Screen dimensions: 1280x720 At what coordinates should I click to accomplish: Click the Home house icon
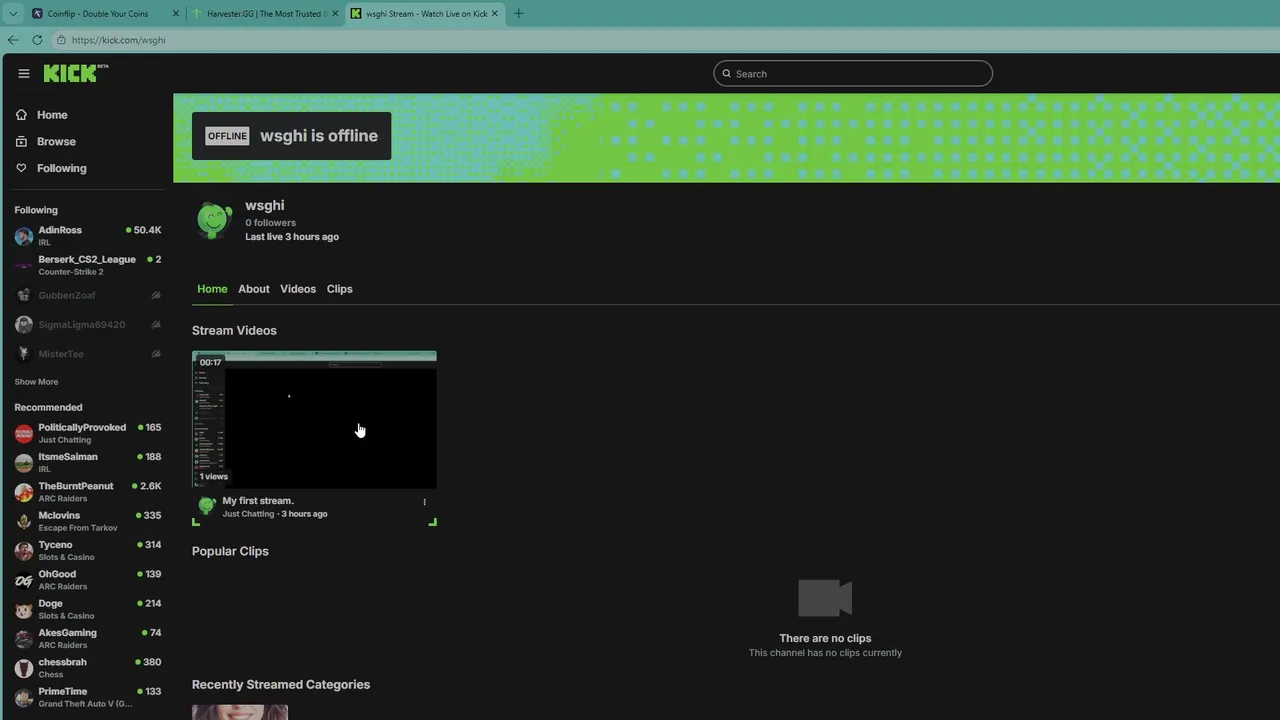click(x=21, y=115)
